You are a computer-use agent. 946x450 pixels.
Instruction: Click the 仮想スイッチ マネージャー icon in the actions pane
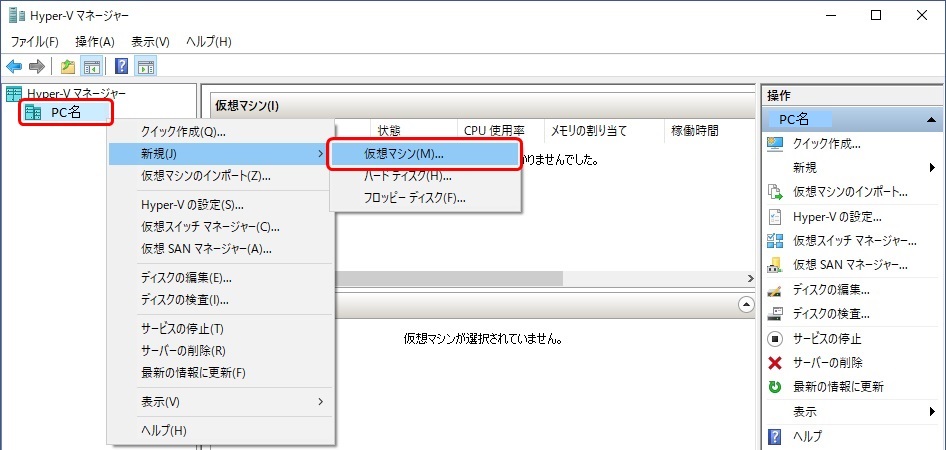774,241
